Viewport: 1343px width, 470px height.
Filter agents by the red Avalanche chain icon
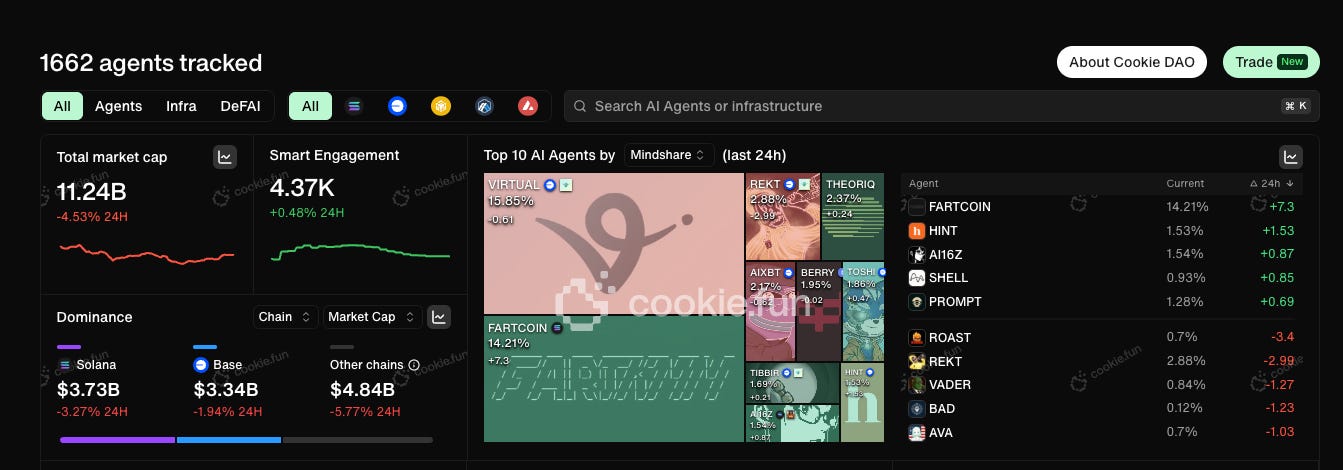528,106
